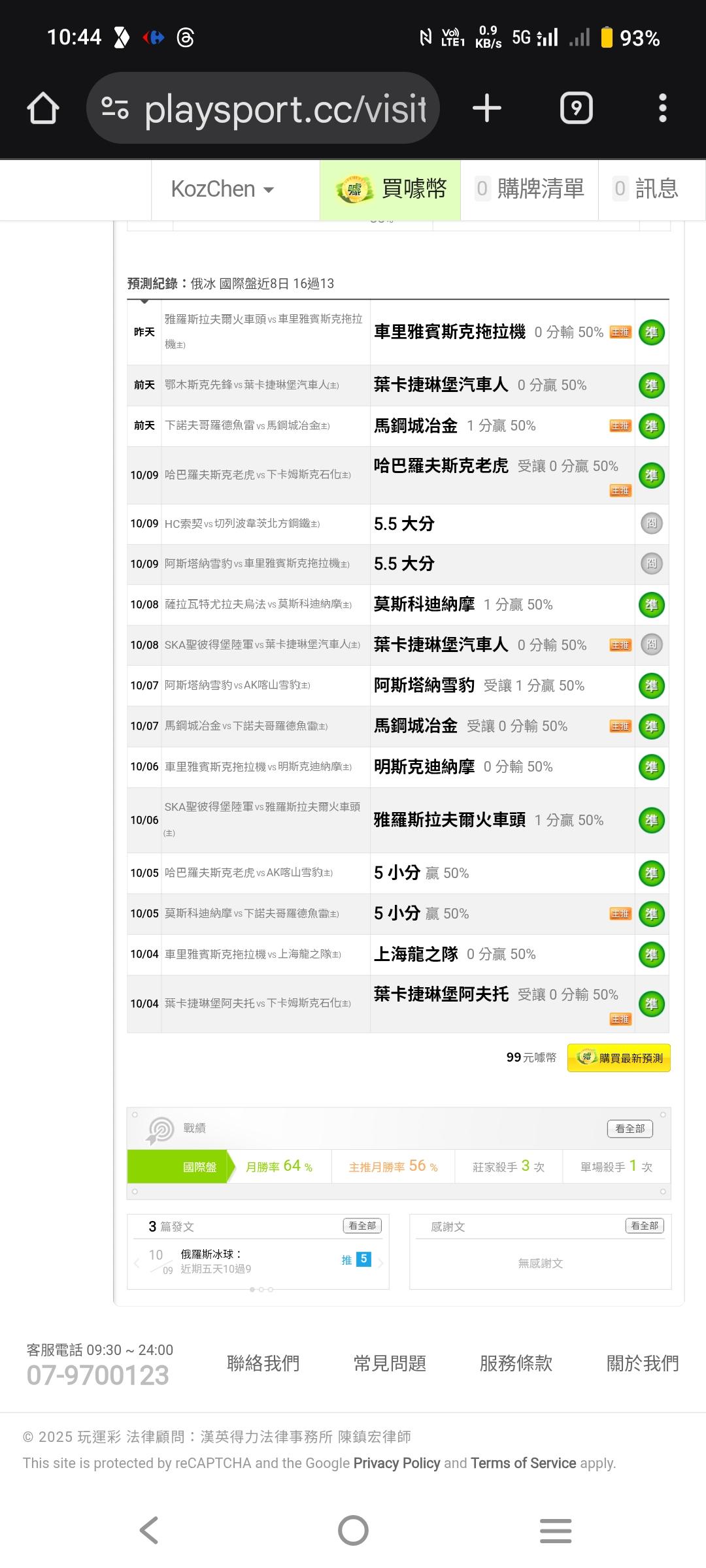Screen dimensions: 706x1568
Task: Tap Android recent apps button
Action: [556, 1530]
